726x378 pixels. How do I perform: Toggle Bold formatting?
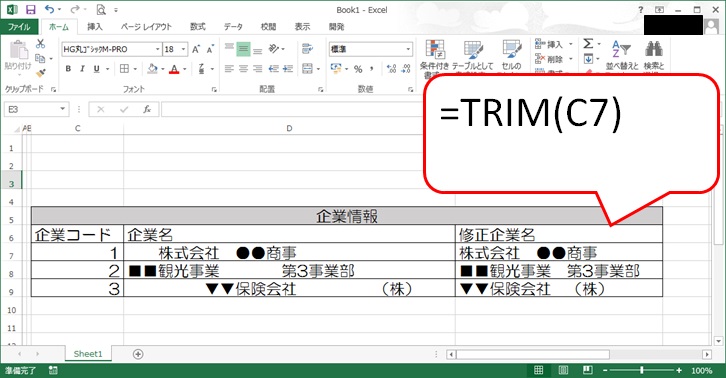[x=68, y=69]
